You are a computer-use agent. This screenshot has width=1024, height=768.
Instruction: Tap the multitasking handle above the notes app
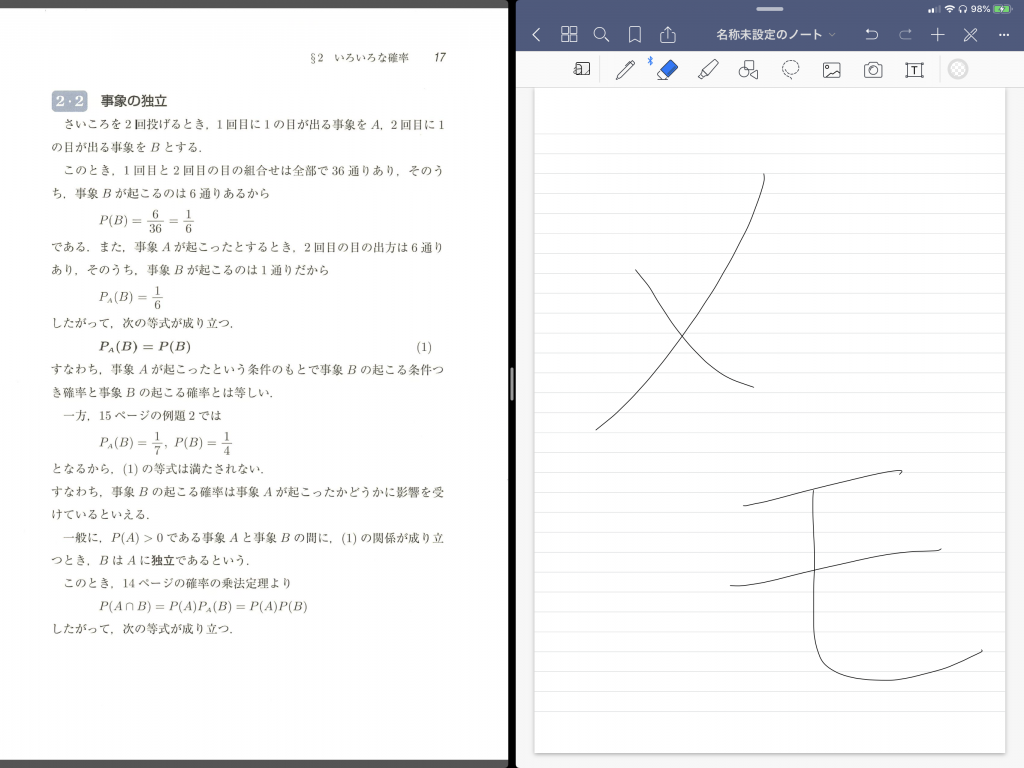(x=769, y=9)
